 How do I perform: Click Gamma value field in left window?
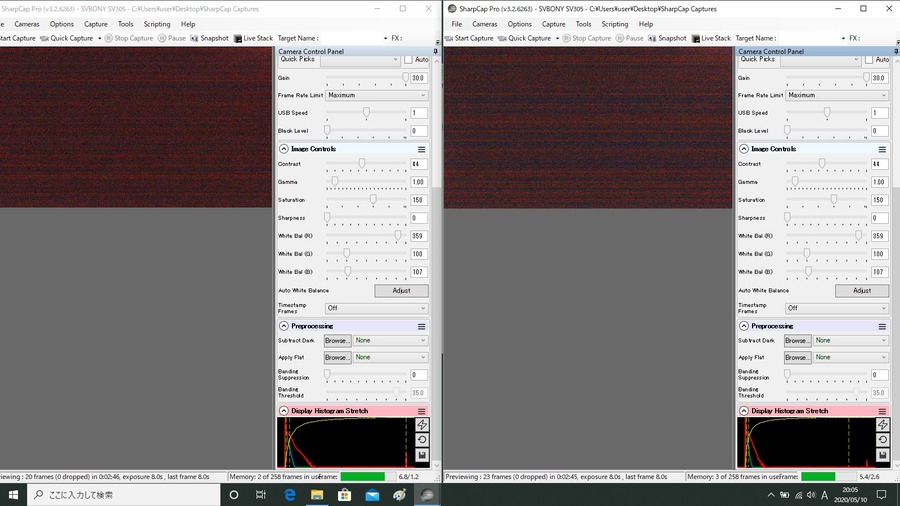419,182
